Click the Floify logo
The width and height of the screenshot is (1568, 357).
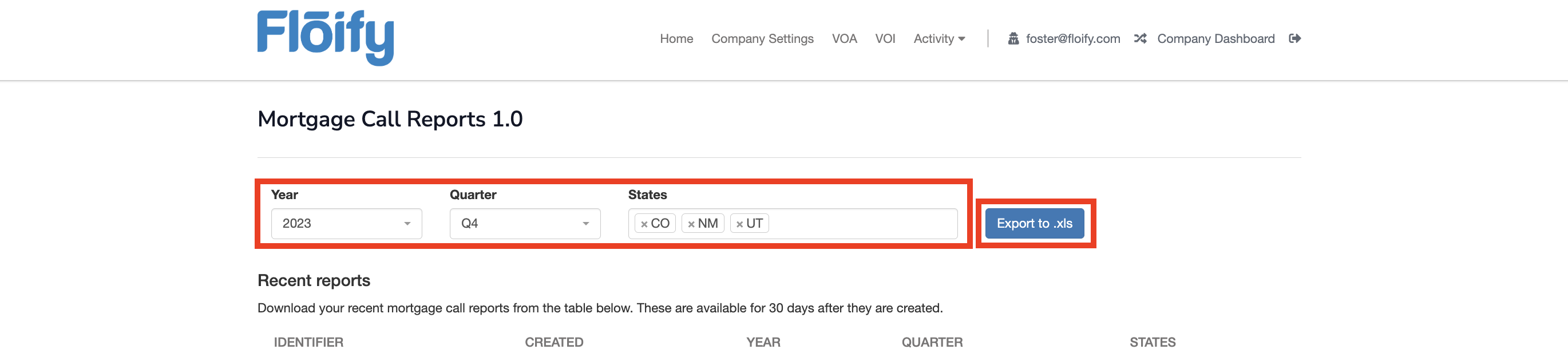point(325,38)
